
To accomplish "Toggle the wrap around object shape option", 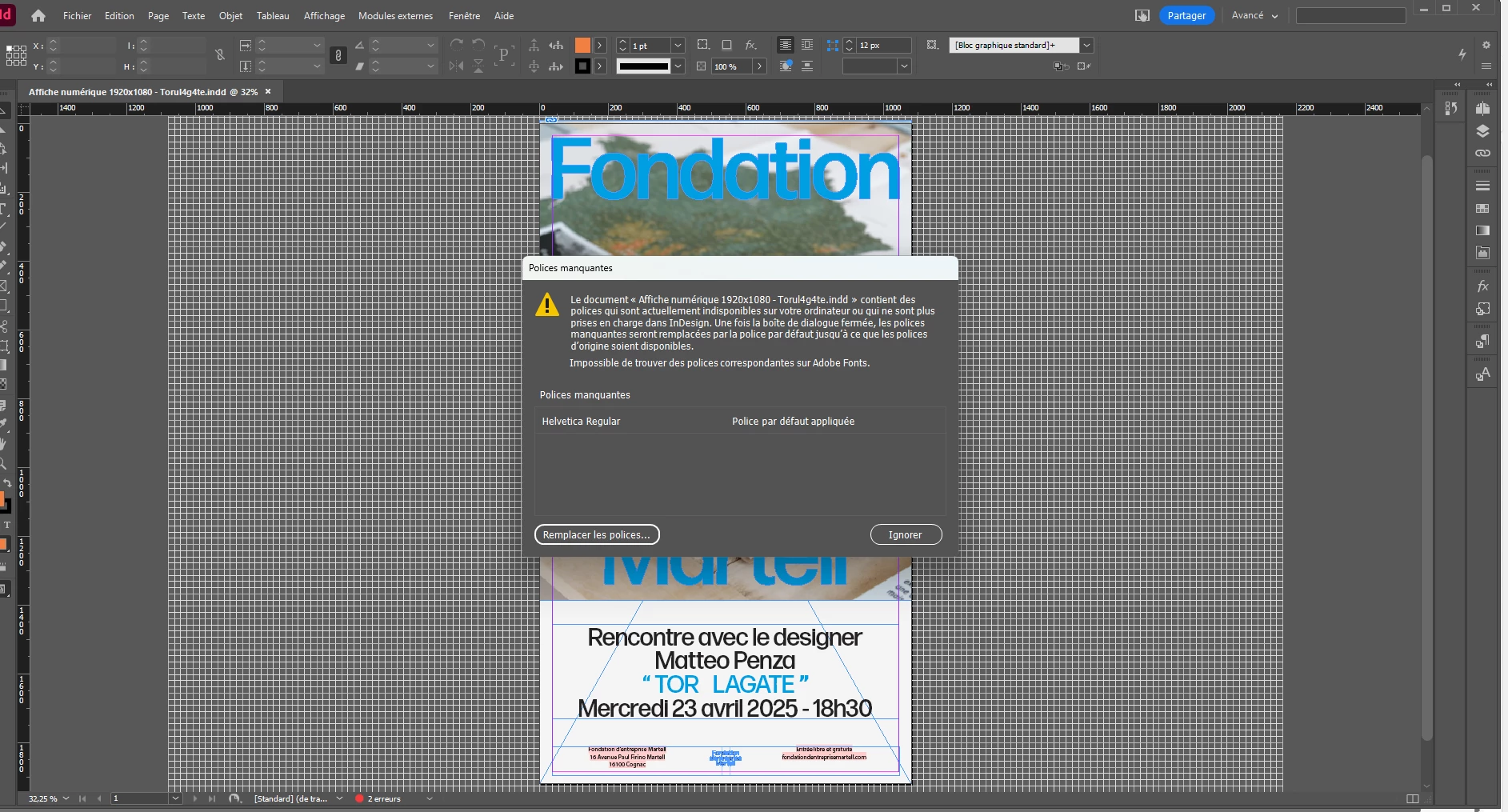I will tap(786, 66).
